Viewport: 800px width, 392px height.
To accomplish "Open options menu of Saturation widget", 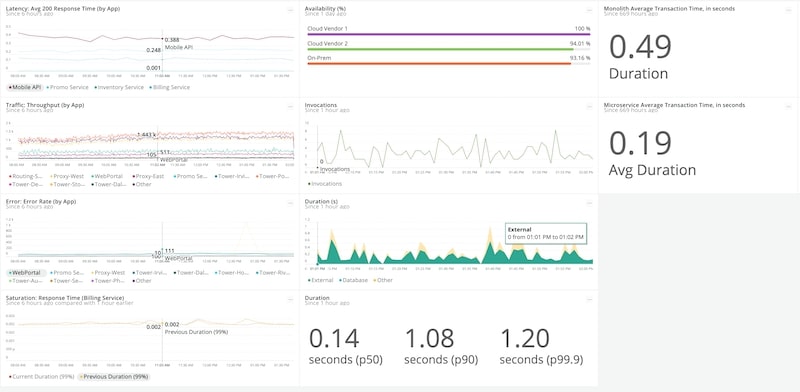I will 290,299.
